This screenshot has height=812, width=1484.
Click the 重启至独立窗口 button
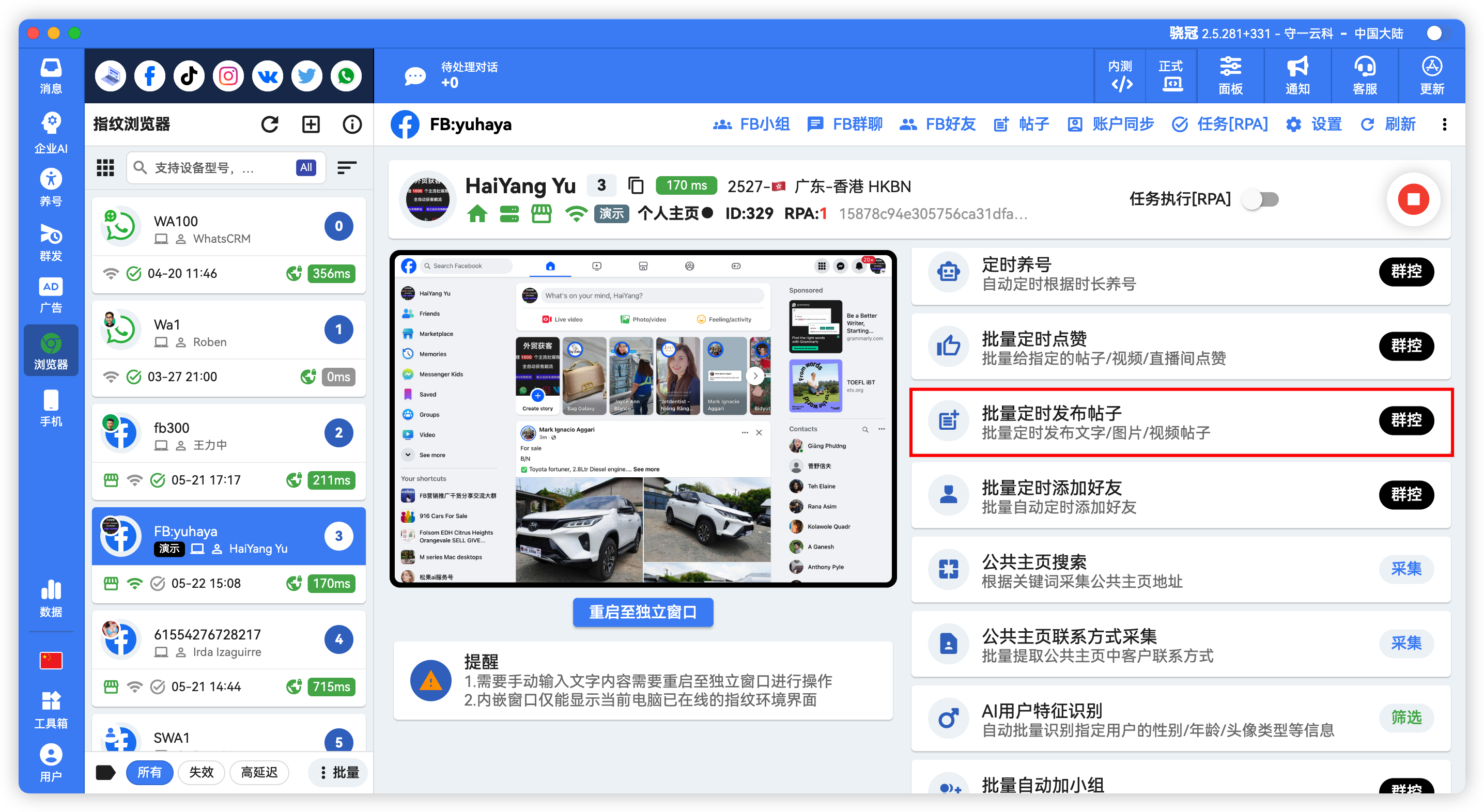643,612
